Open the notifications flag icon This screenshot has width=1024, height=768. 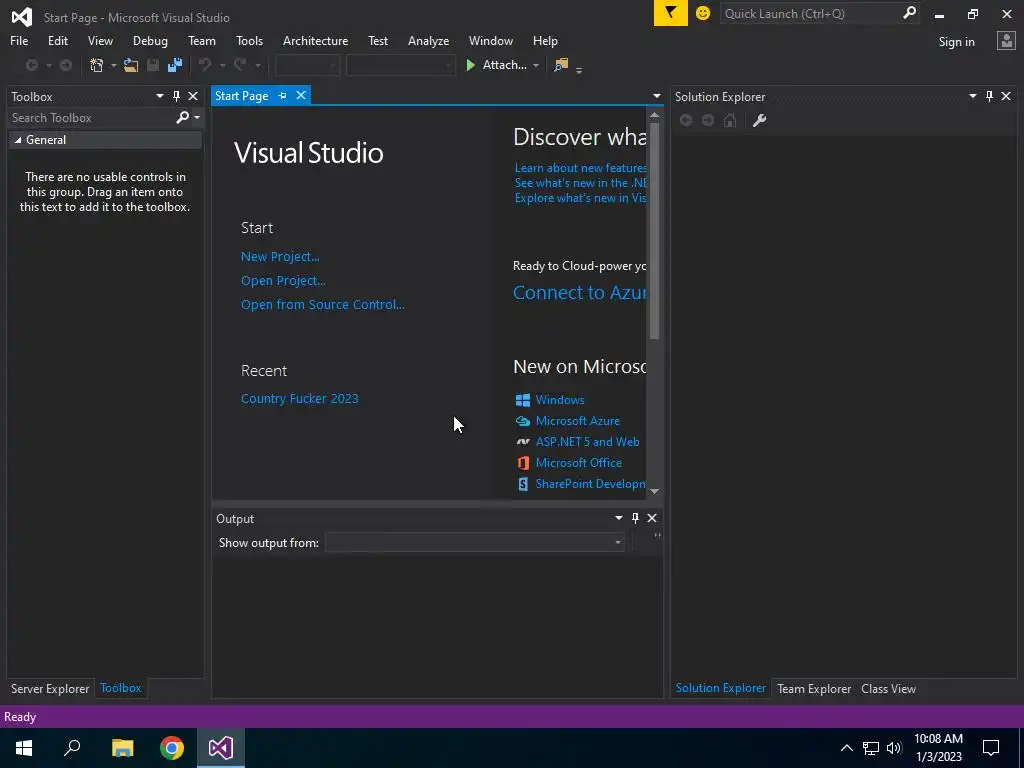(671, 13)
